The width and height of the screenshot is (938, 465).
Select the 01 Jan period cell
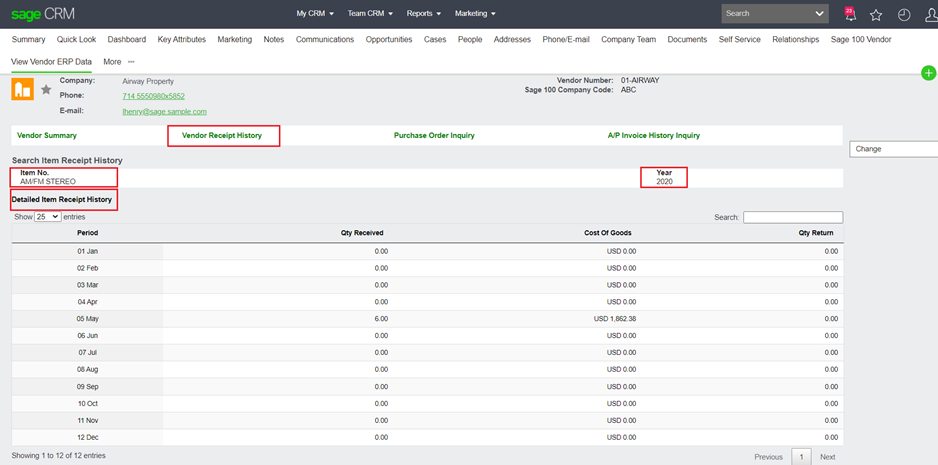click(87, 251)
